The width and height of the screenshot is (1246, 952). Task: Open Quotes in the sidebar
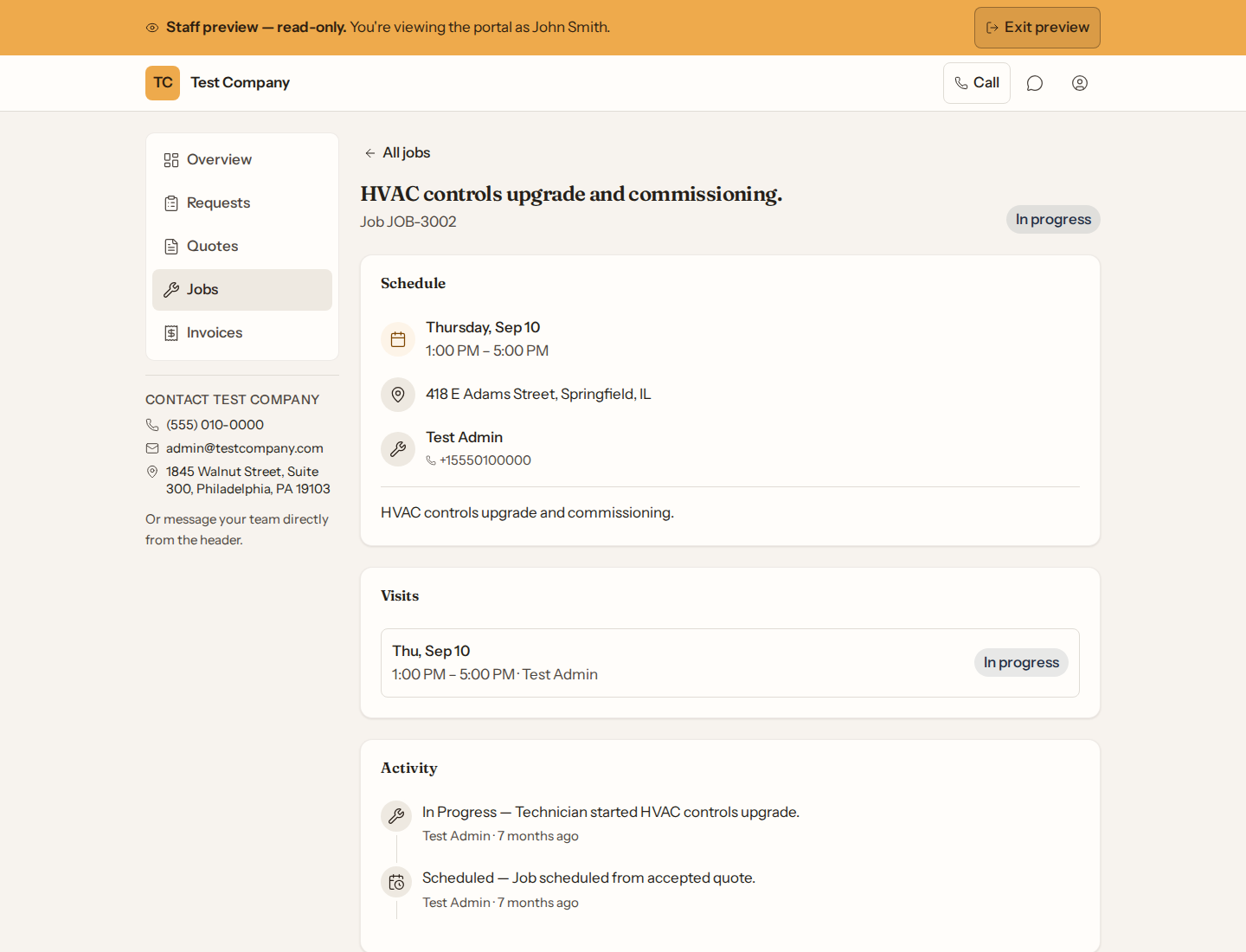pyautogui.click(x=242, y=247)
